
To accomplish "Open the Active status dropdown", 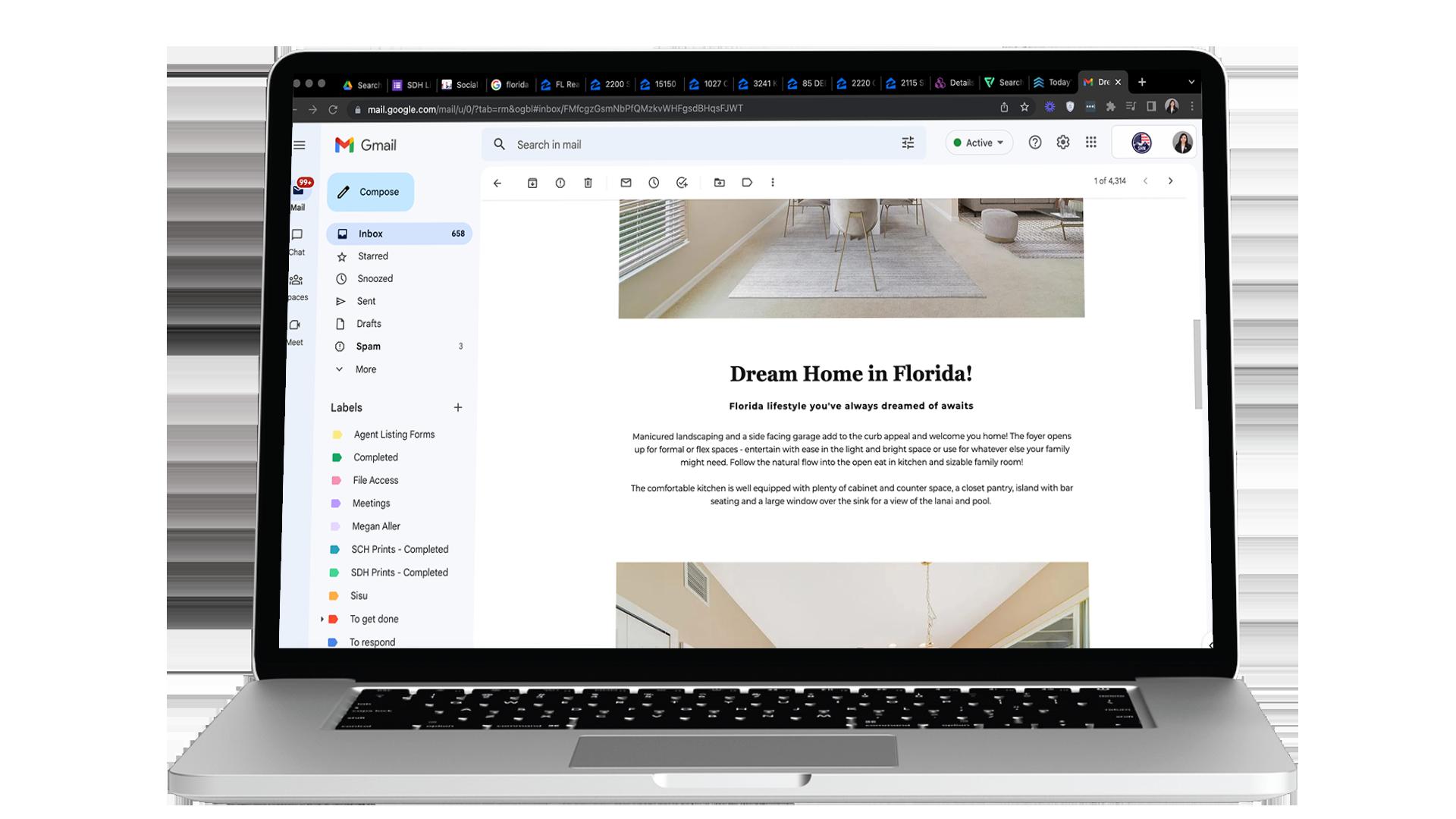I will coord(978,143).
